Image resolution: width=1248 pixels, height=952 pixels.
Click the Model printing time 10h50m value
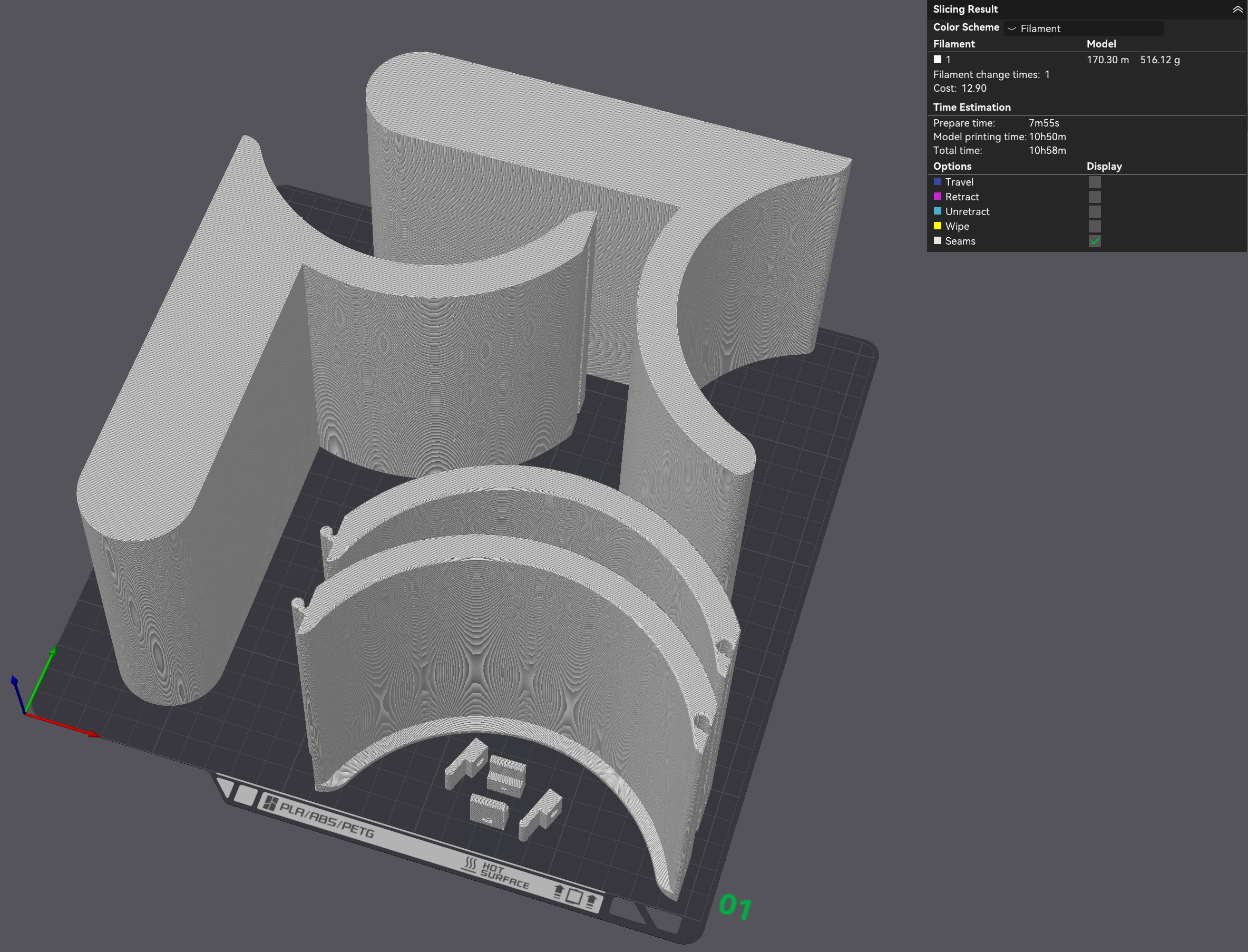point(1047,137)
